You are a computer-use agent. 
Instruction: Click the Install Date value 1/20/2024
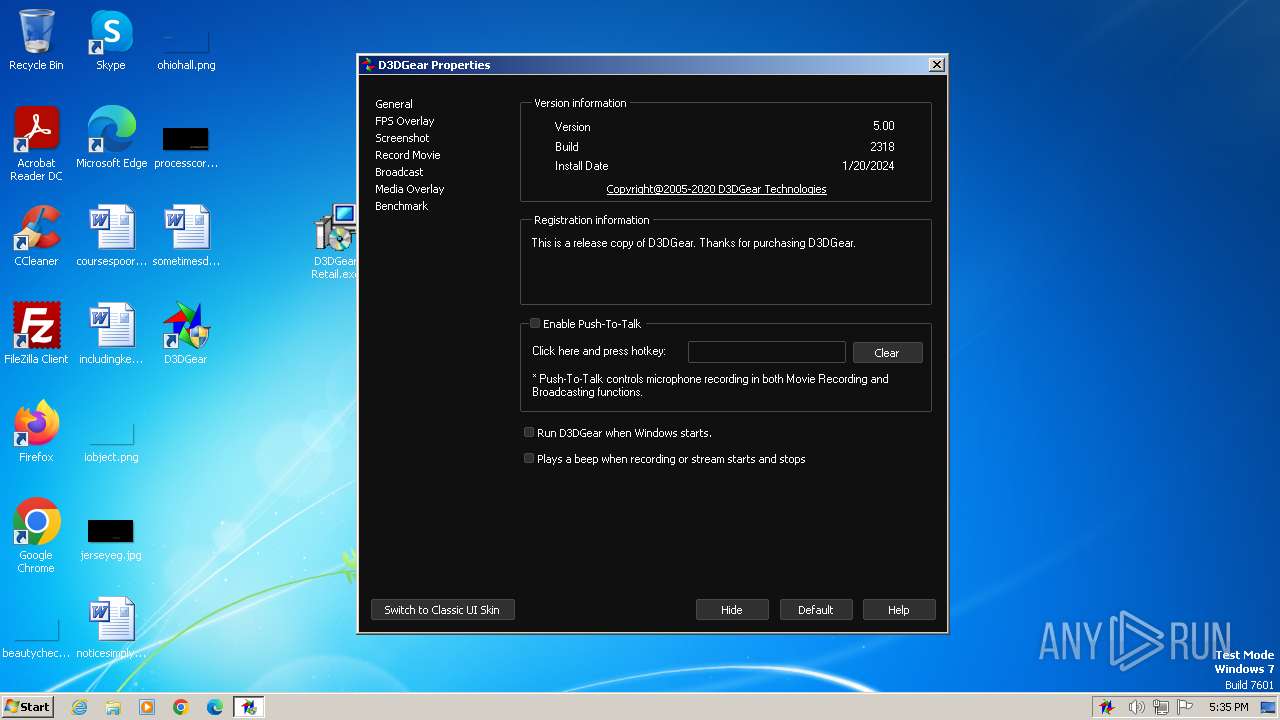pos(868,166)
